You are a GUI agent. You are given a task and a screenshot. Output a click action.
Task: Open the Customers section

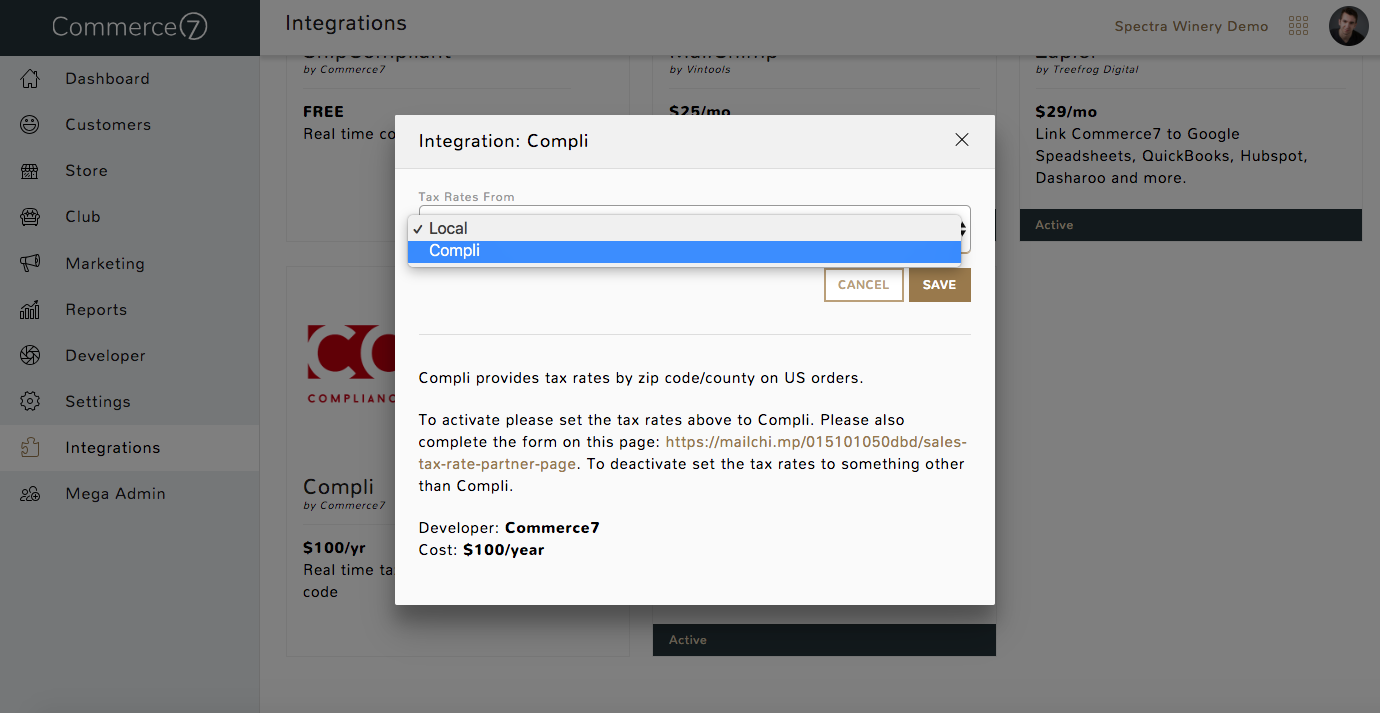click(108, 125)
